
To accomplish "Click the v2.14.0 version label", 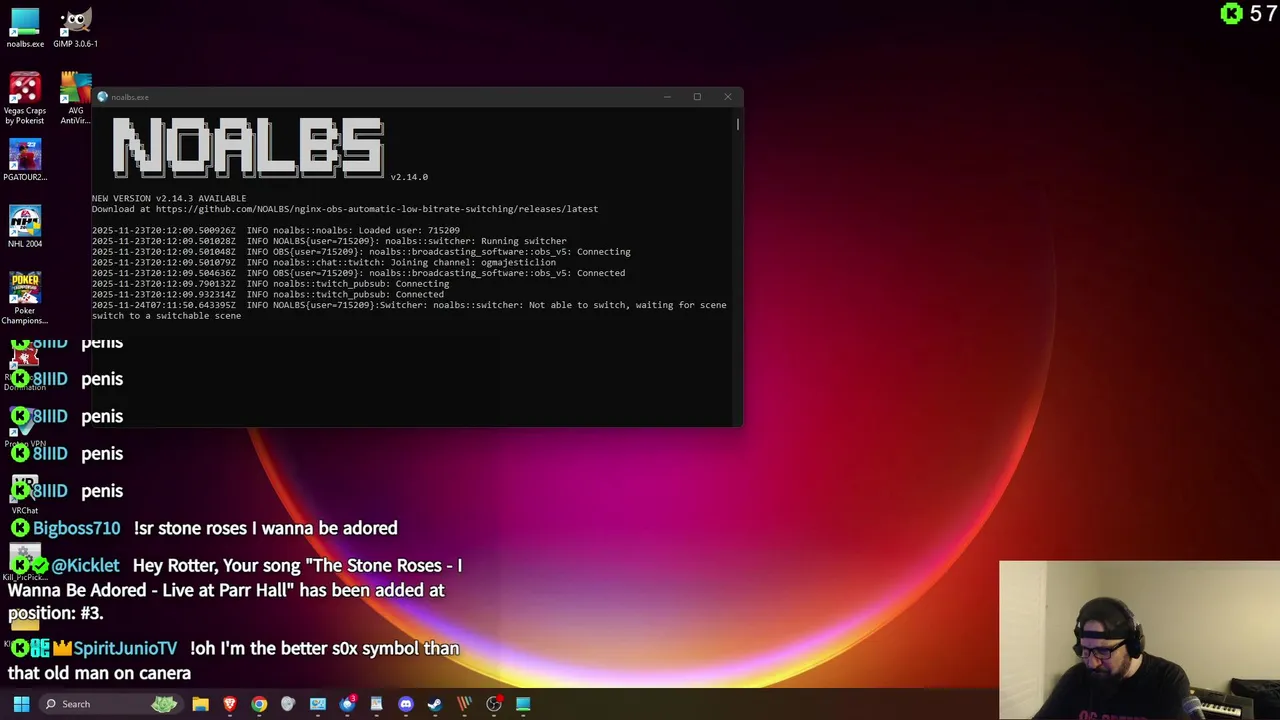I will pos(409,177).
